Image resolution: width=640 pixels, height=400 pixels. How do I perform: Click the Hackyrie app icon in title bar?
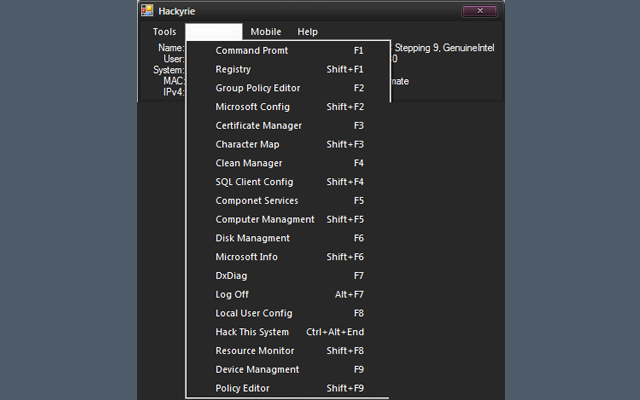pos(147,11)
